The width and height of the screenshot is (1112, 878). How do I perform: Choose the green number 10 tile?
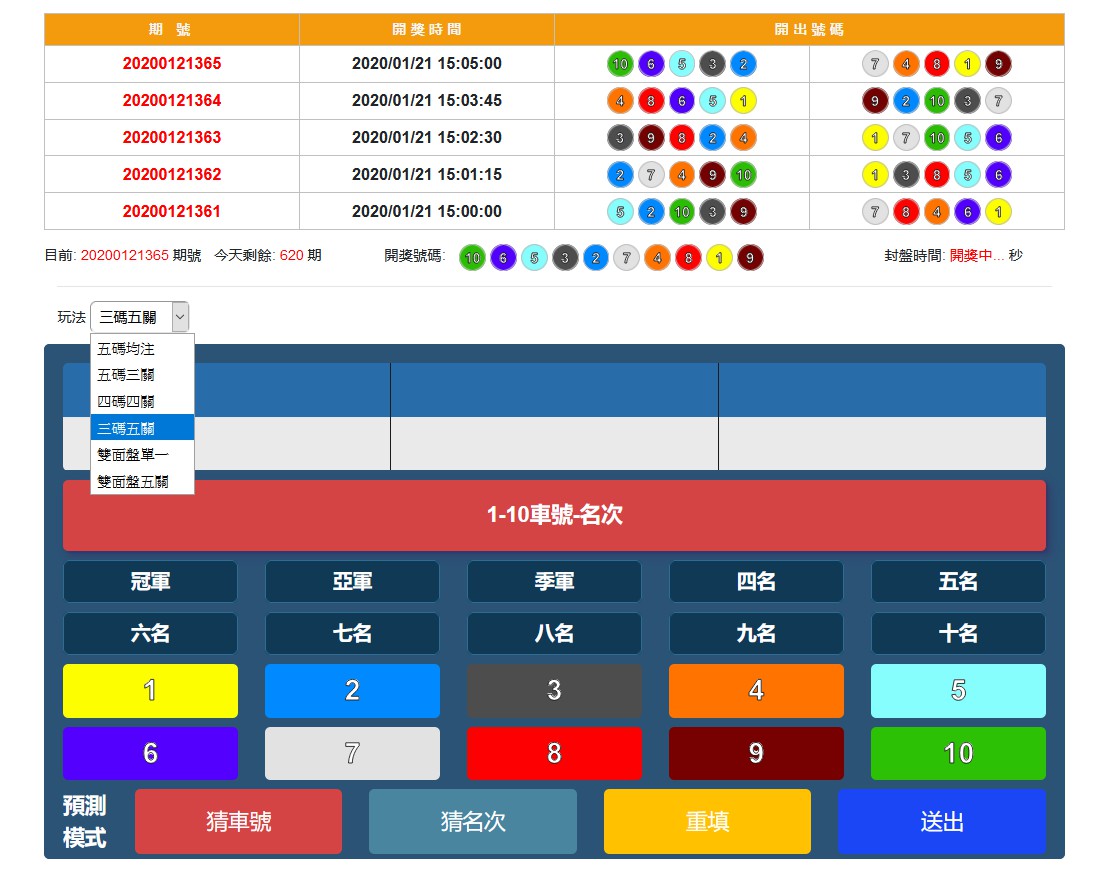coord(958,753)
